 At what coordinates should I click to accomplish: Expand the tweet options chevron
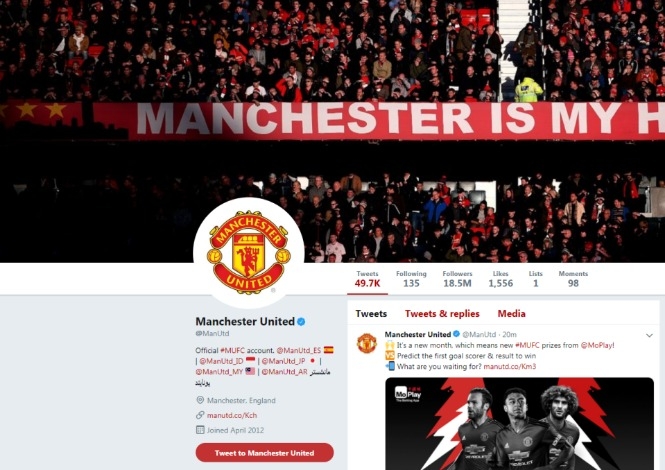pos(649,336)
